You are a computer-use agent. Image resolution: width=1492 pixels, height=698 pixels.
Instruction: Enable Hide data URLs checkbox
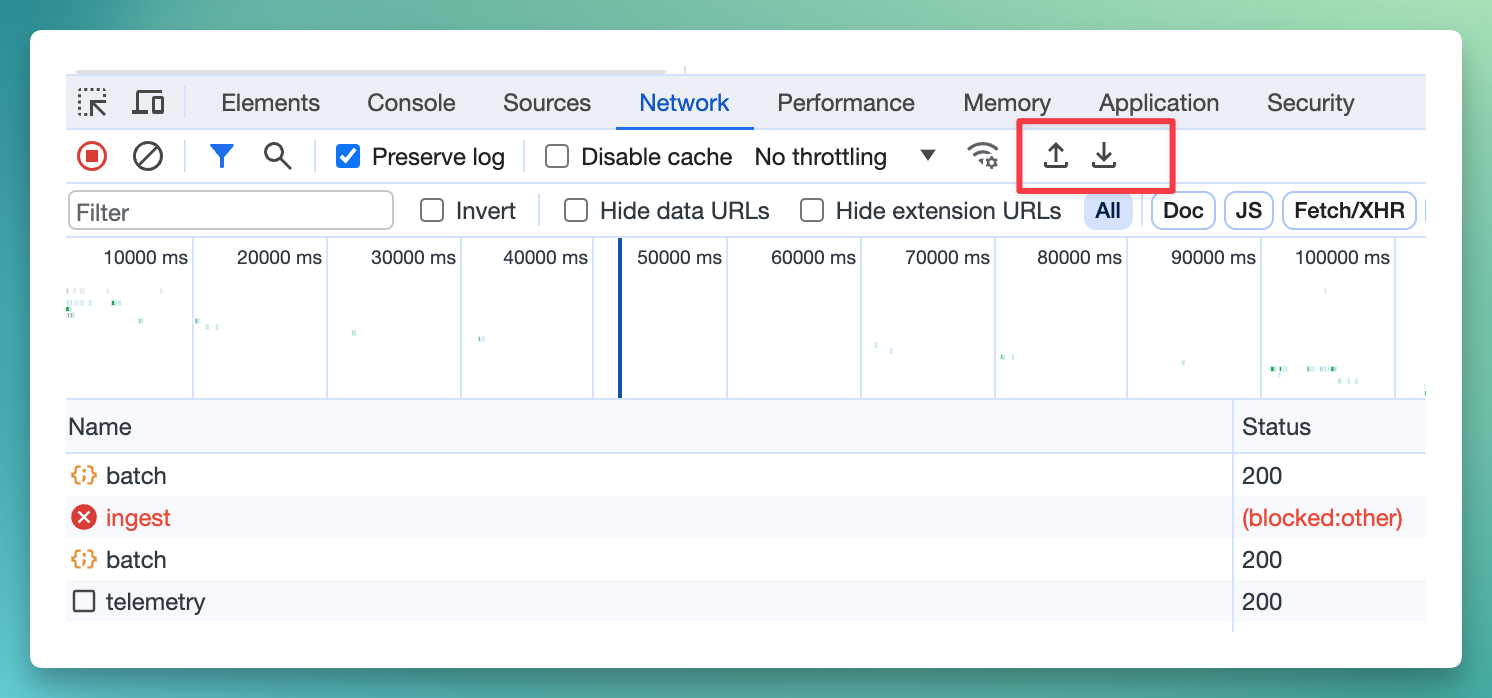click(x=576, y=211)
